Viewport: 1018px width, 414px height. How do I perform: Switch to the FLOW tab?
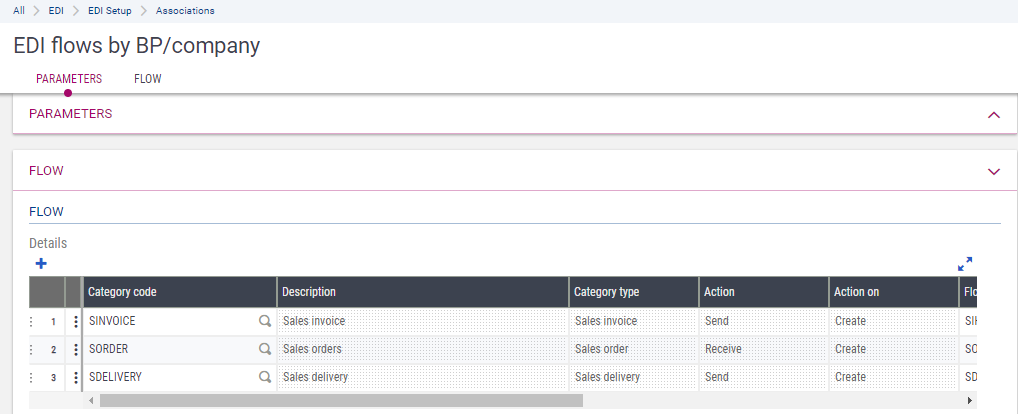coord(148,79)
